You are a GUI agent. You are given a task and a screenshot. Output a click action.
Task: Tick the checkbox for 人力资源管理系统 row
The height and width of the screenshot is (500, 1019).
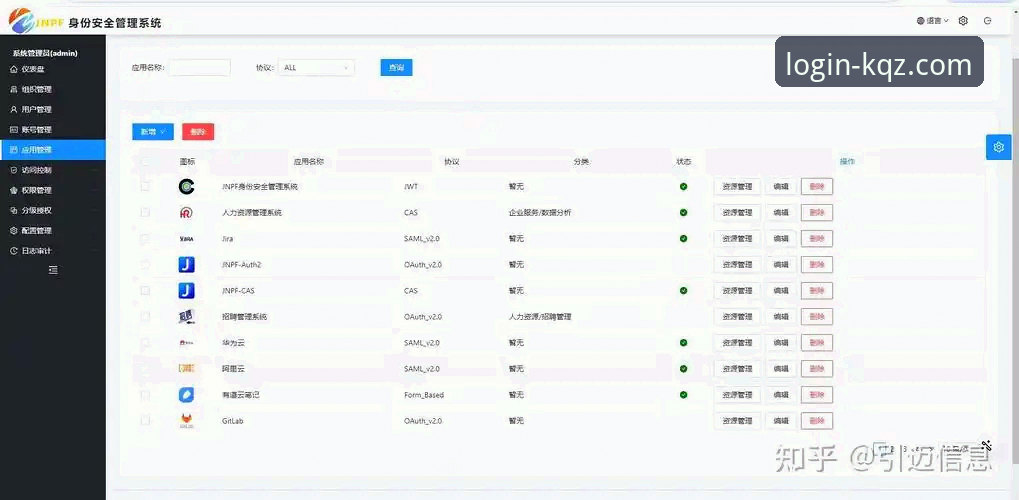145,212
